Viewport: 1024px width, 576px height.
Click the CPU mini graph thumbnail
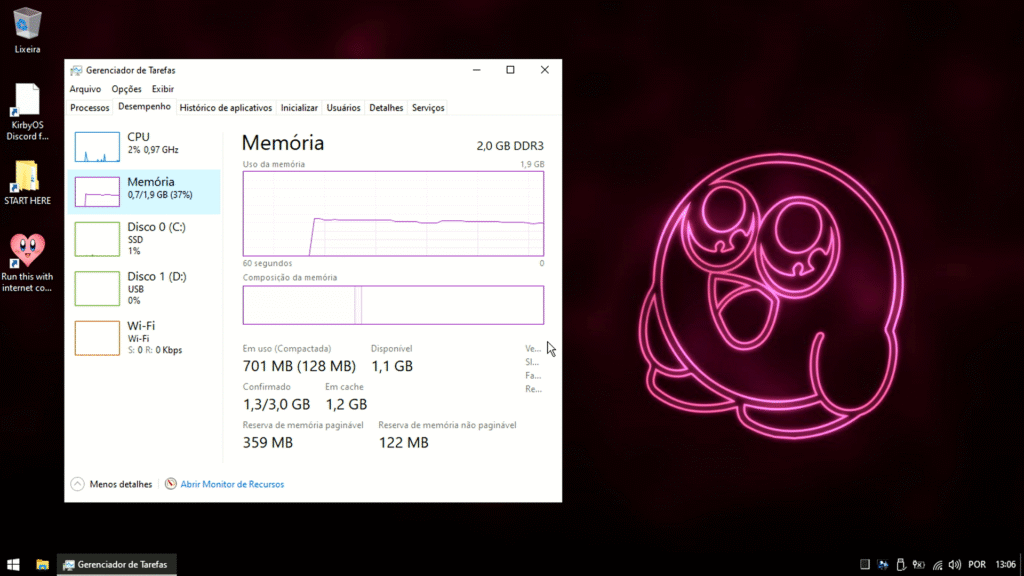coord(97,146)
